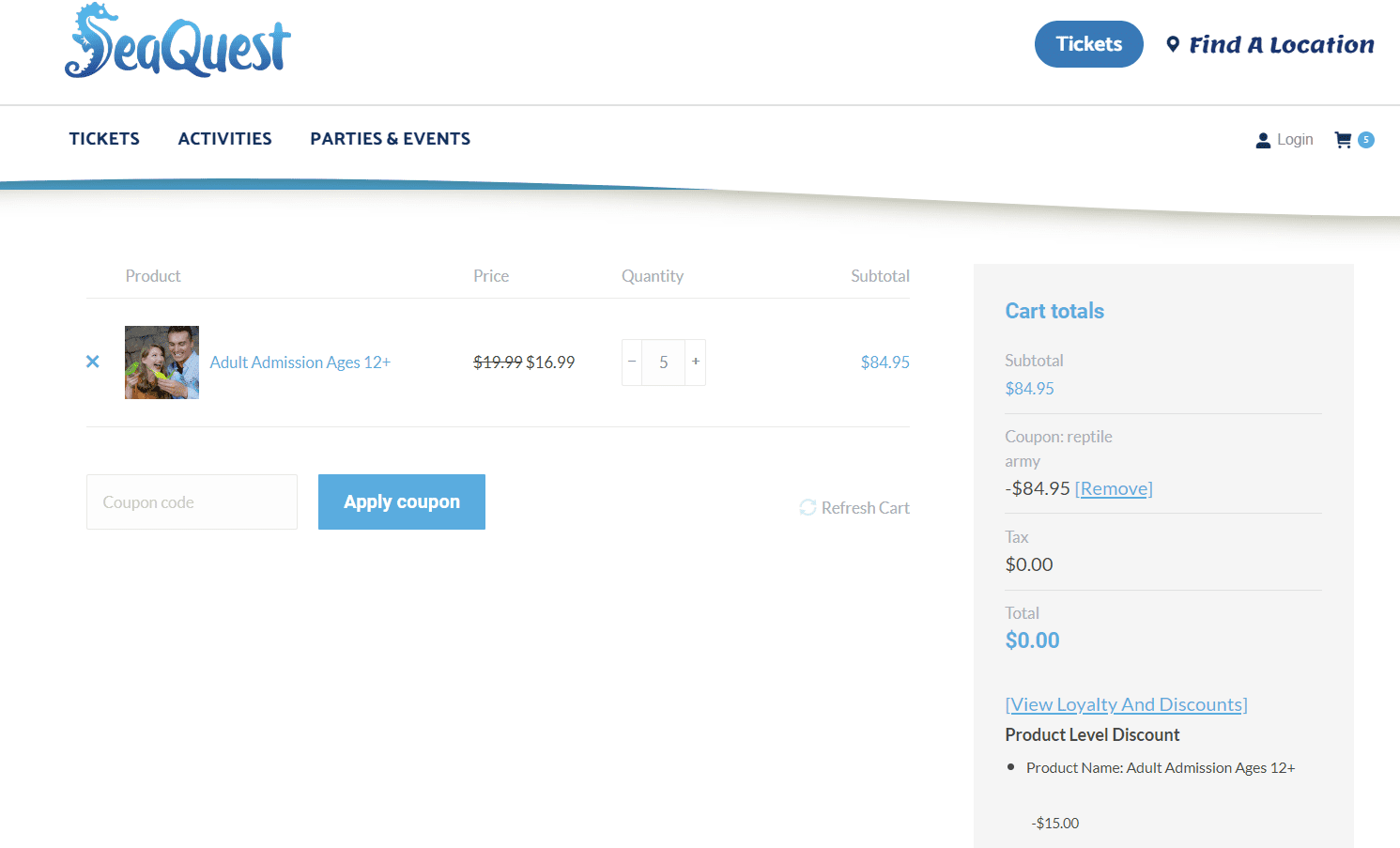Click the Coupon: reptile army label
The width and height of the screenshot is (1400, 848).
1058,449
